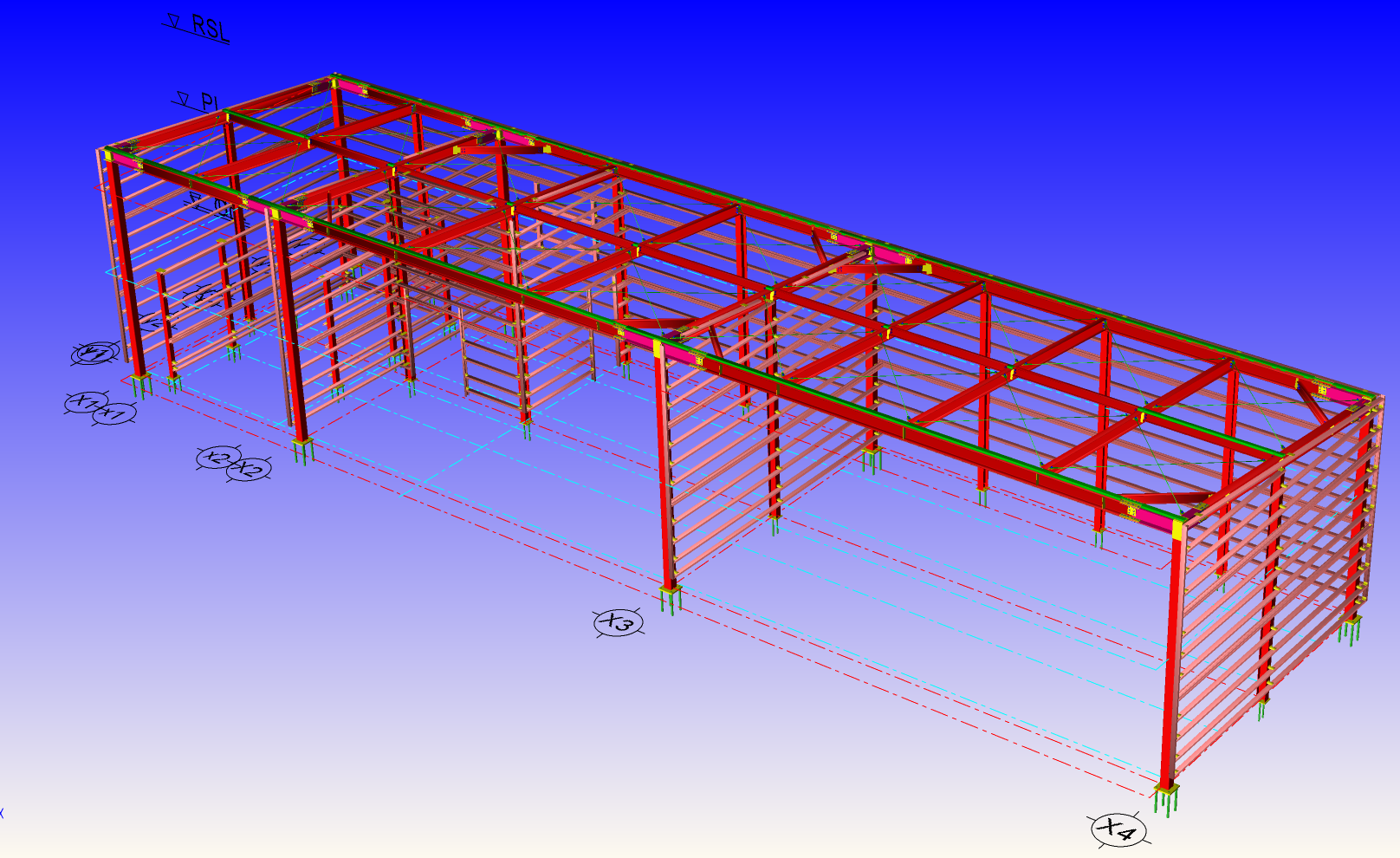This screenshot has width=1400, height=858.
Task: Select the X3 grid bubble
Action: [619, 622]
